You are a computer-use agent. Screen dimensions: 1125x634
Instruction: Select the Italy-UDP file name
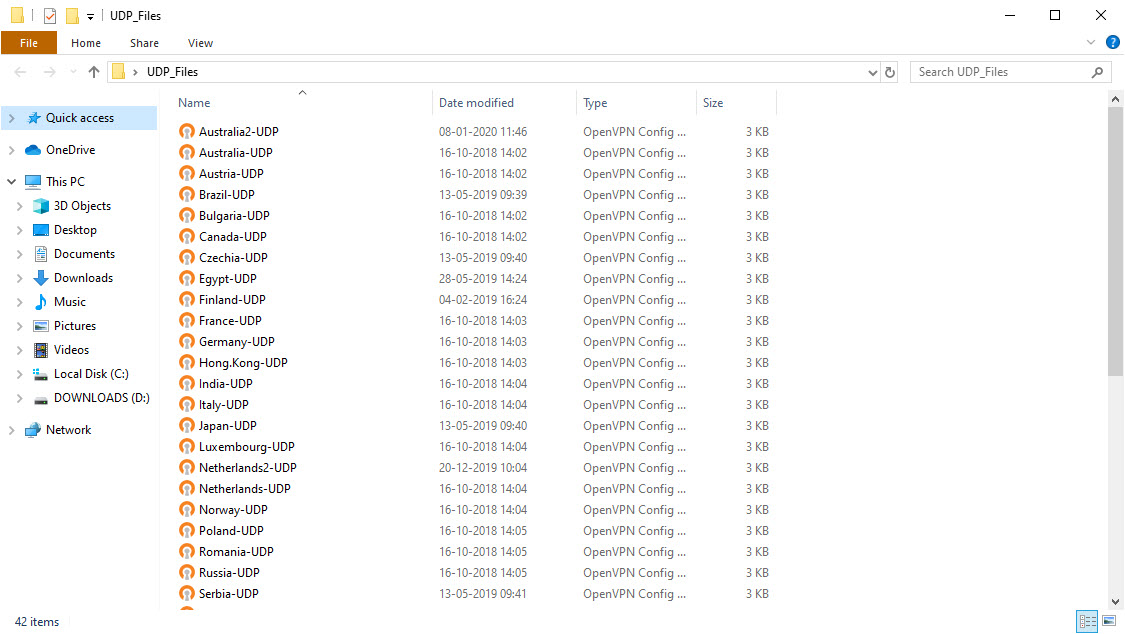pyautogui.click(x=224, y=404)
